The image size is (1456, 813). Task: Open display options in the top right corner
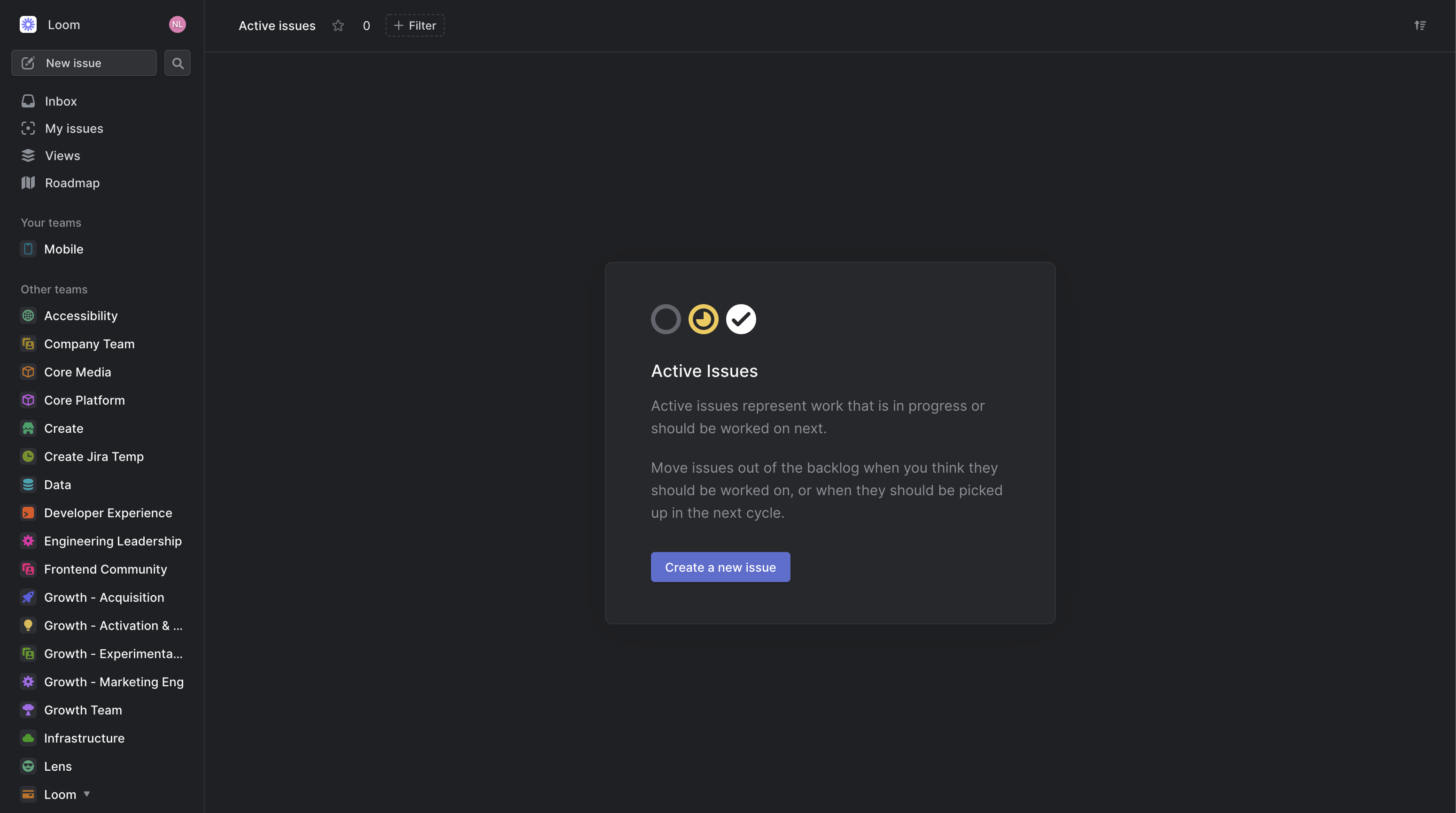[x=1420, y=25]
